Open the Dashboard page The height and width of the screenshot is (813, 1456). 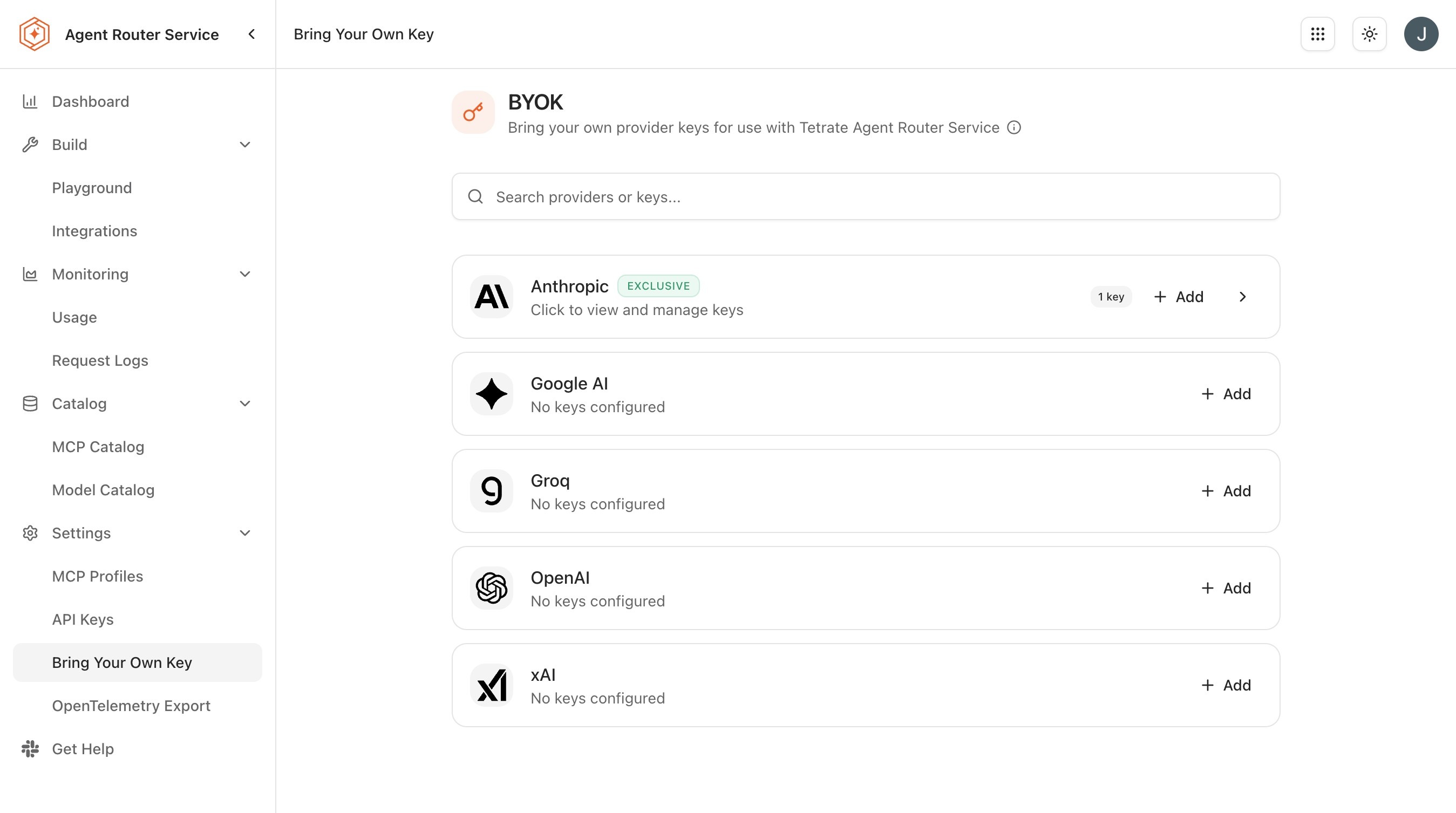138,101
